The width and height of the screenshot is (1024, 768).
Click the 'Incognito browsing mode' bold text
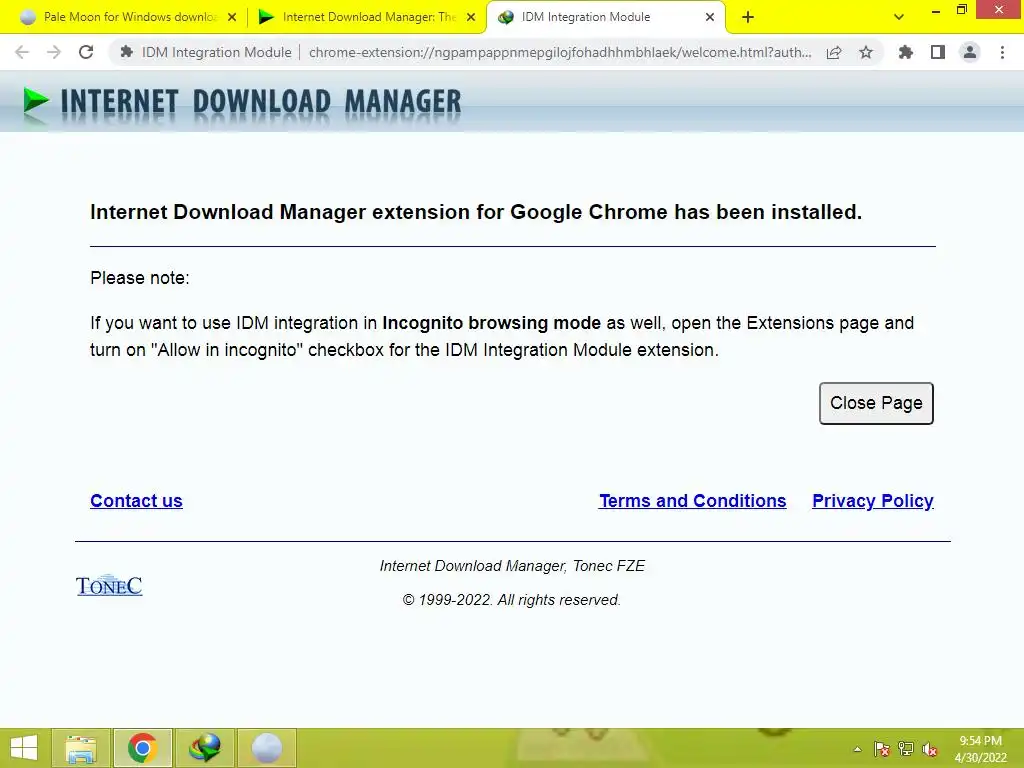(x=491, y=323)
